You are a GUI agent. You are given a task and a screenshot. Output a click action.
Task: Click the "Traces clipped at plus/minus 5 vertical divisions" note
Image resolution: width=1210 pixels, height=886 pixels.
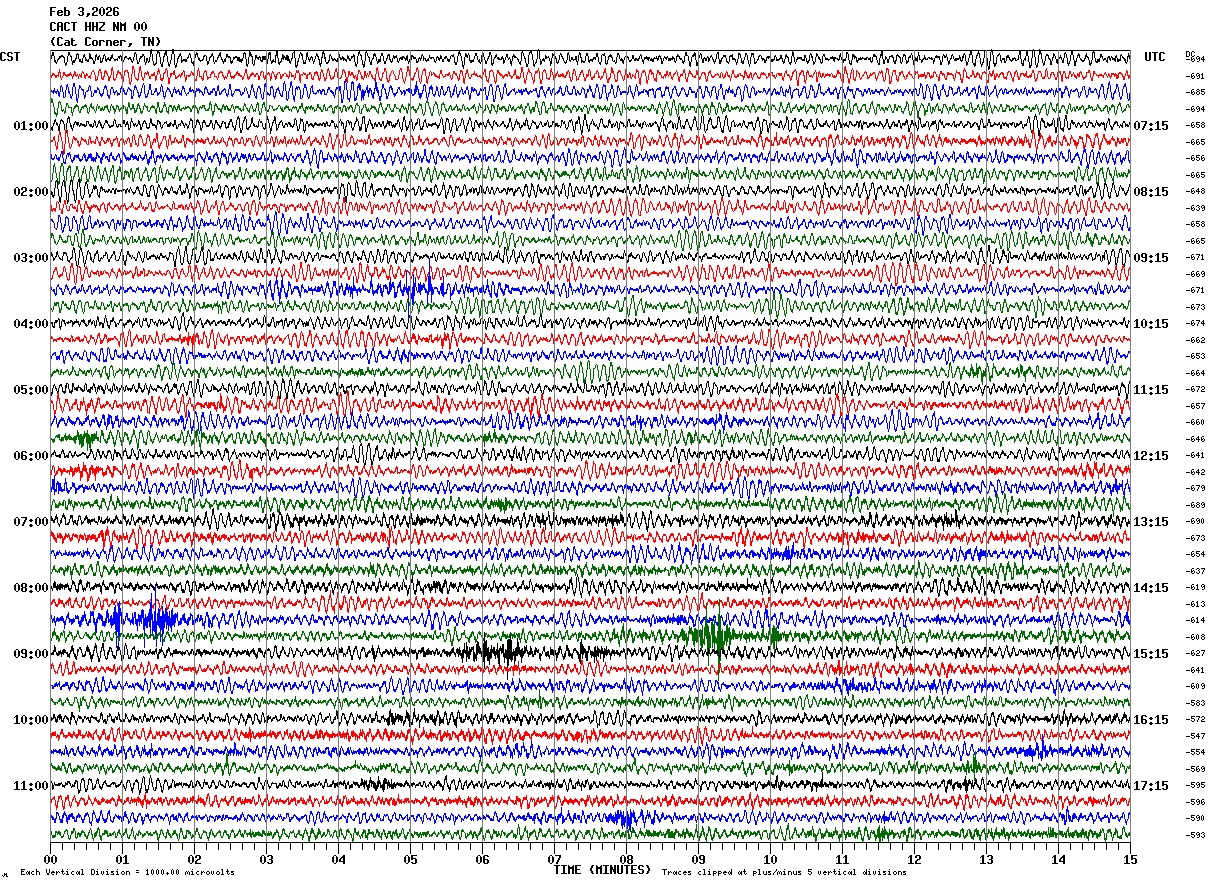click(784, 873)
